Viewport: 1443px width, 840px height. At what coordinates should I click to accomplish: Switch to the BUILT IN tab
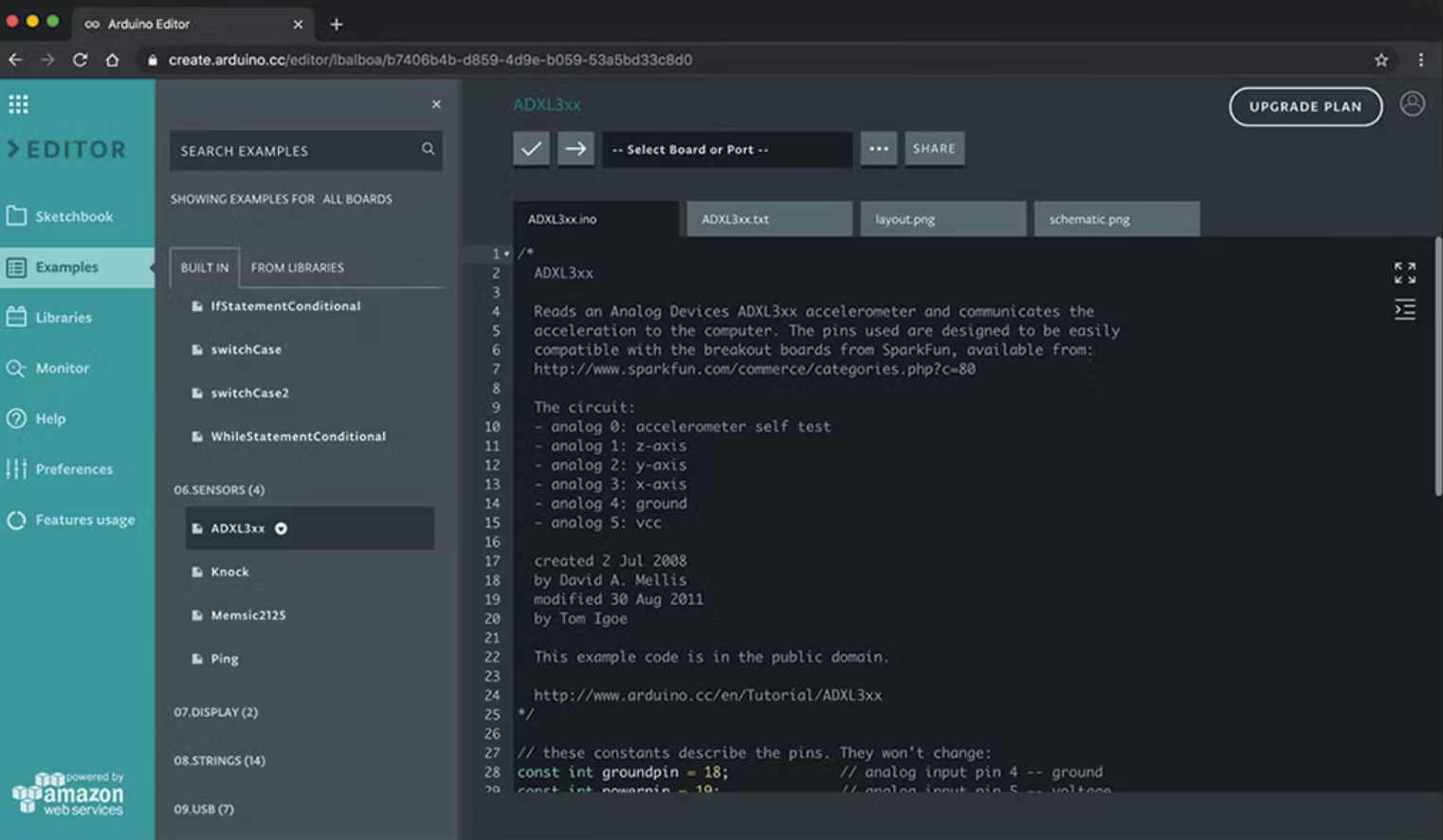click(205, 267)
